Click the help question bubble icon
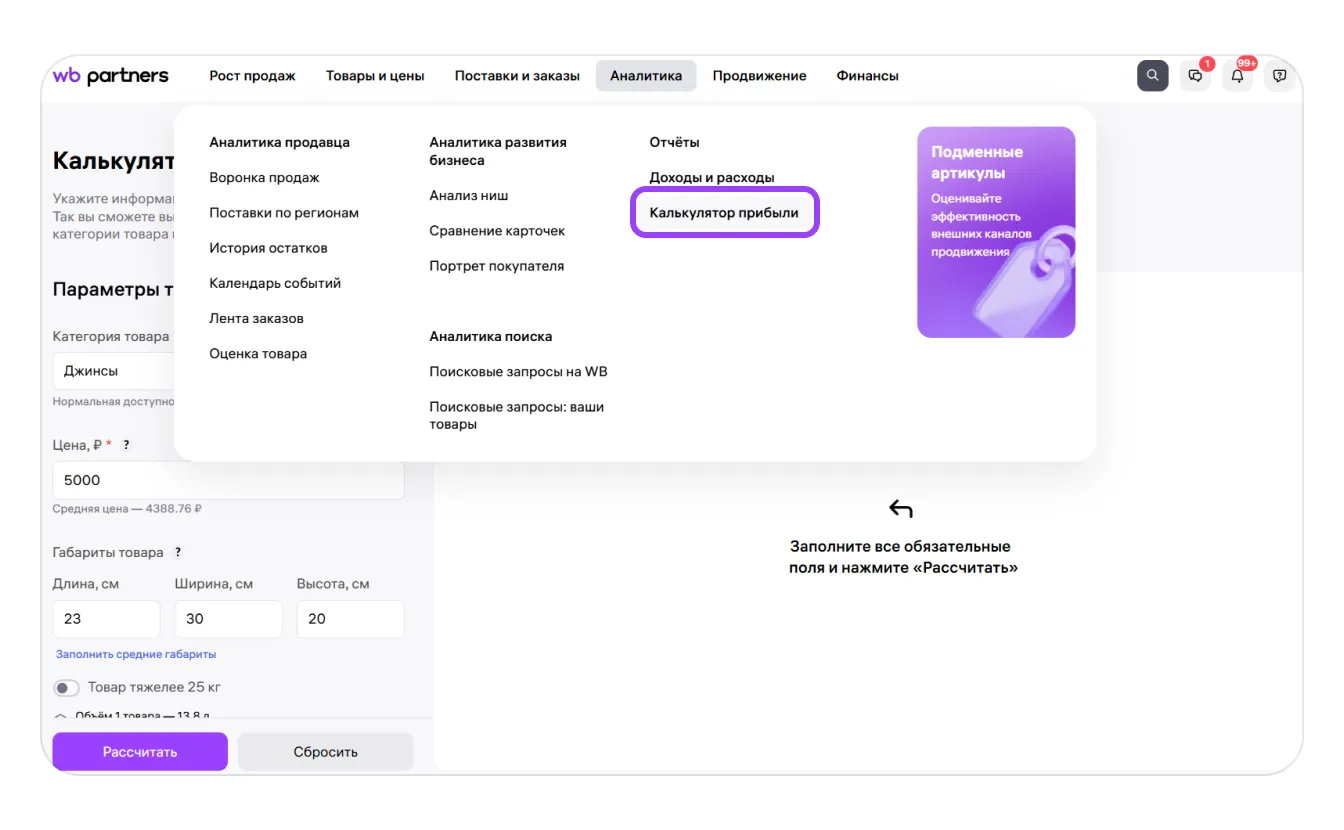This screenshot has height=830, width=1344. pos(1280,76)
